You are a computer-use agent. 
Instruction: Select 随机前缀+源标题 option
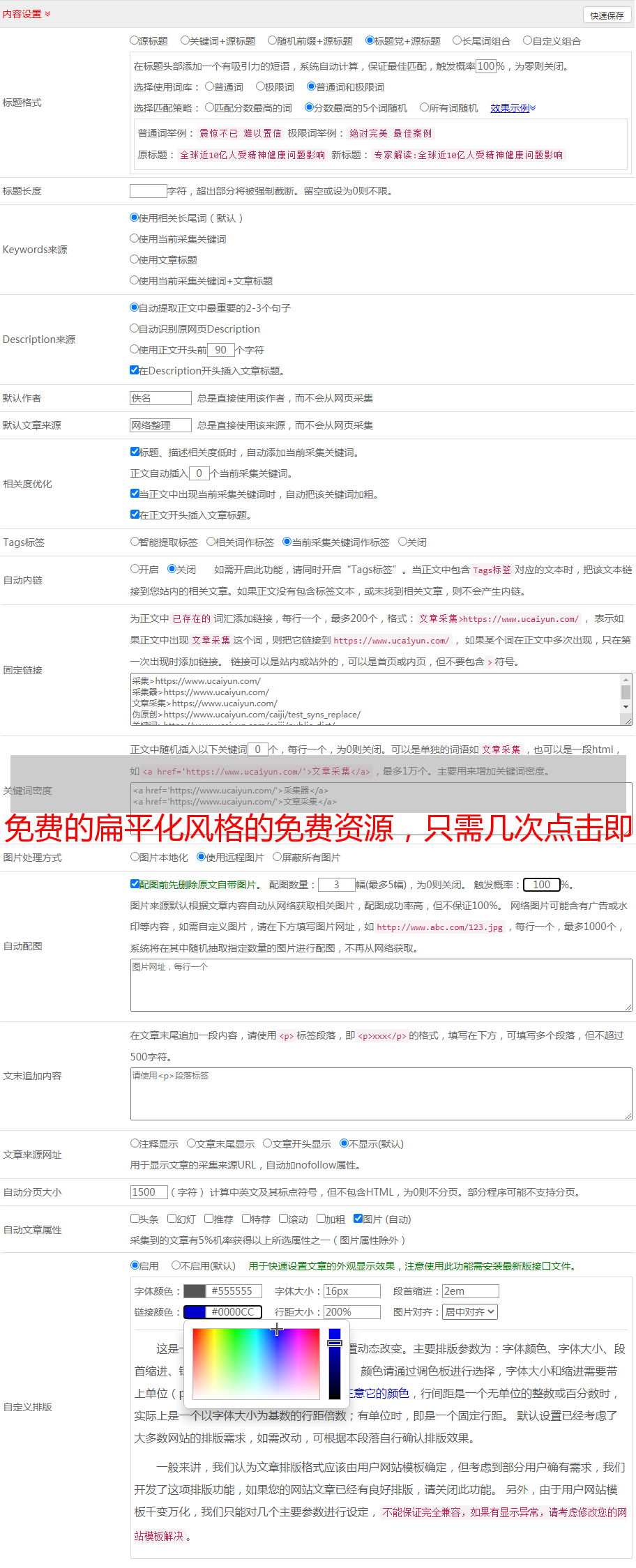click(273, 40)
